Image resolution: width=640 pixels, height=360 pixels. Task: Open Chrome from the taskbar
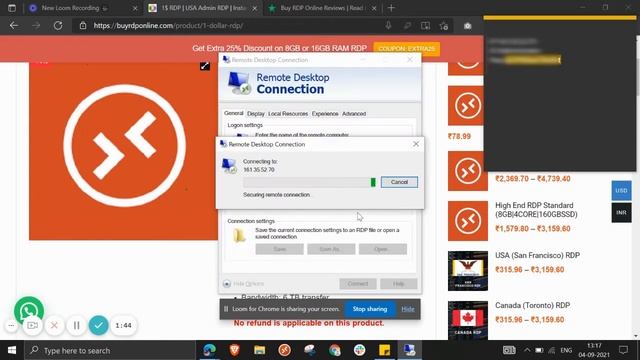[335, 350]
